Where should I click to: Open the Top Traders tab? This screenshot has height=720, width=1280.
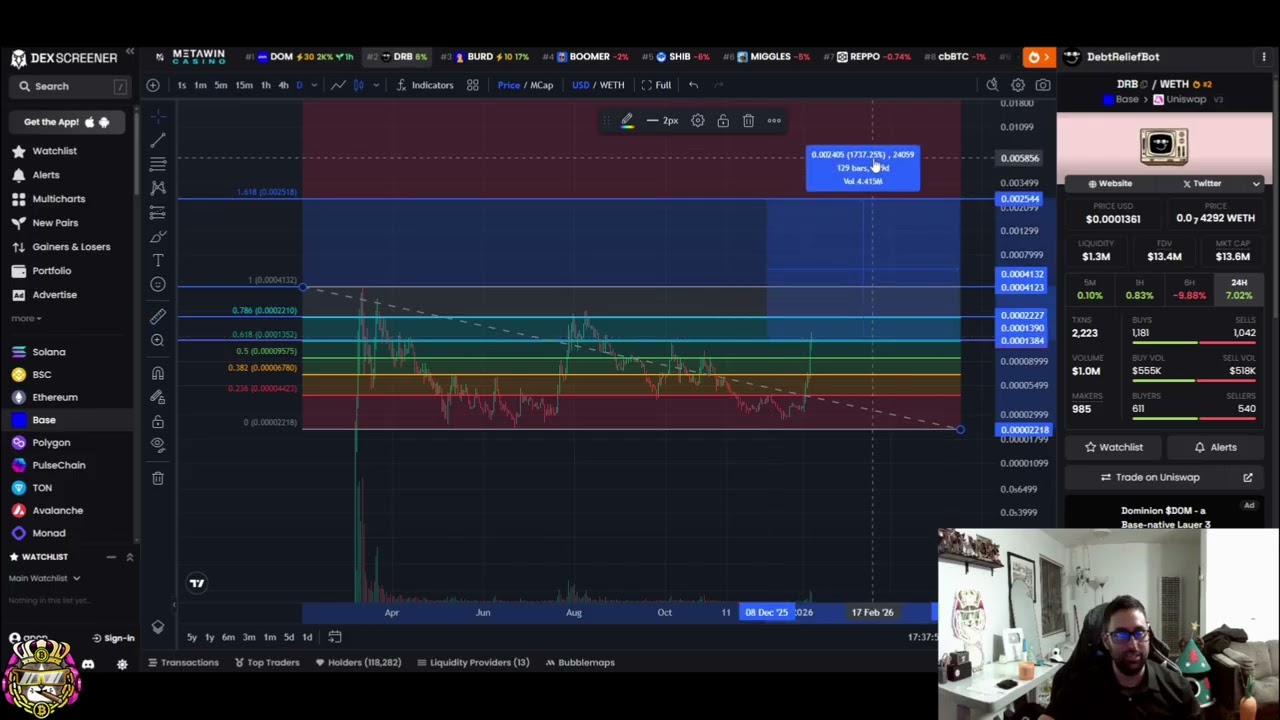pos(267,662)
